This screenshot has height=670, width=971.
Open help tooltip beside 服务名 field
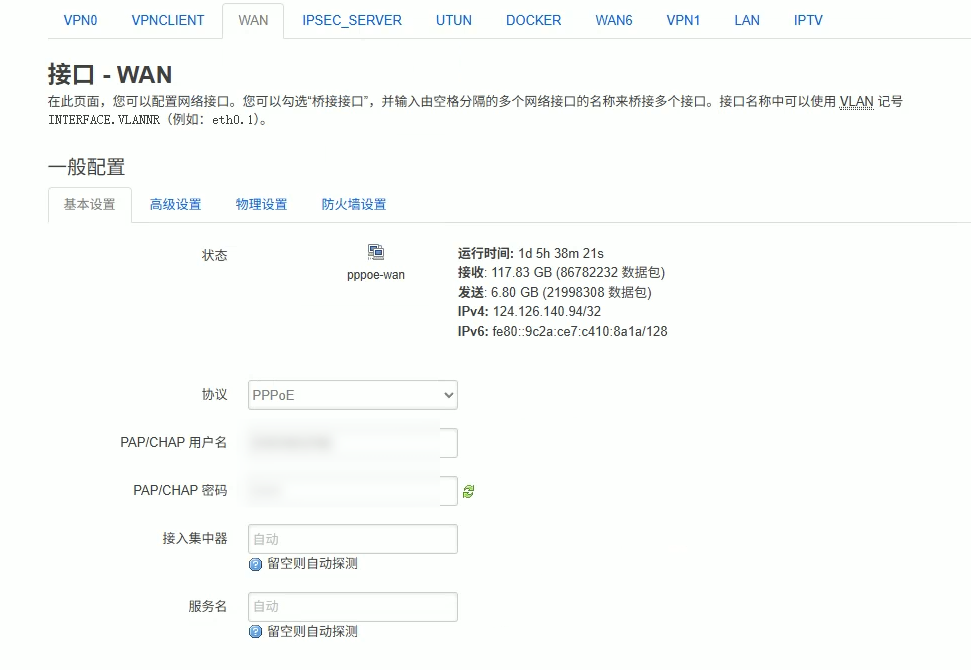(x=257, y=631)
